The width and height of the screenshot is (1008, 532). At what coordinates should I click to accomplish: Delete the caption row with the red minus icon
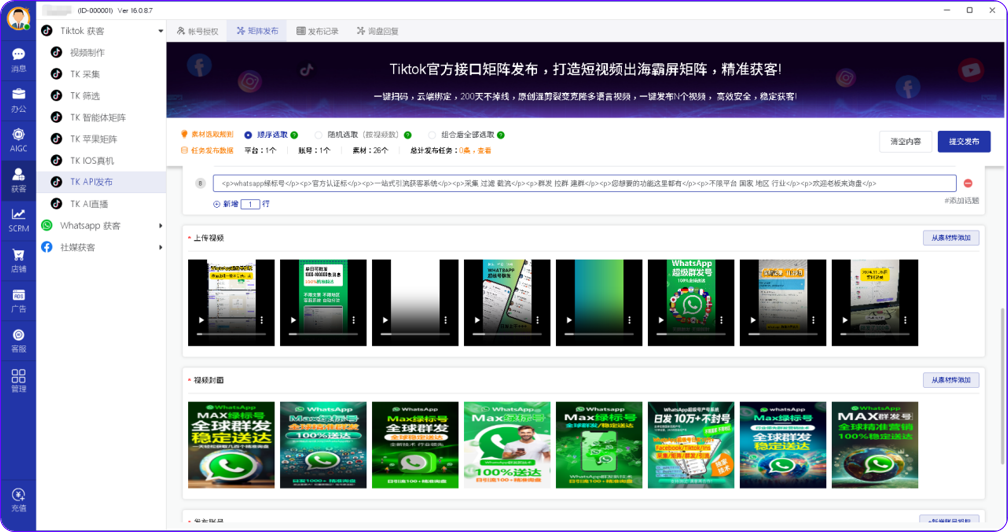click(968, 183)
